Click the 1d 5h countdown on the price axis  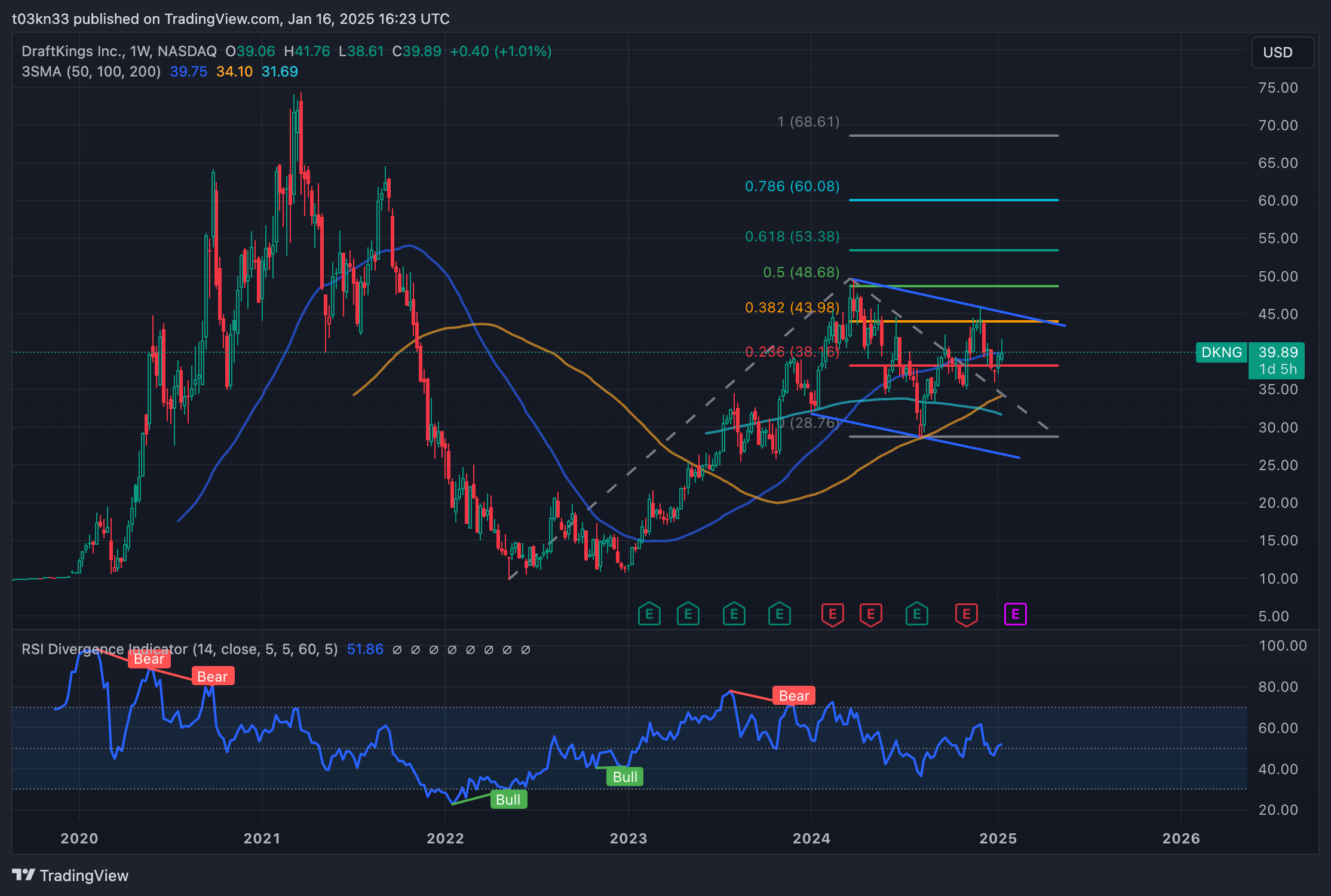tap(1278, 370)
